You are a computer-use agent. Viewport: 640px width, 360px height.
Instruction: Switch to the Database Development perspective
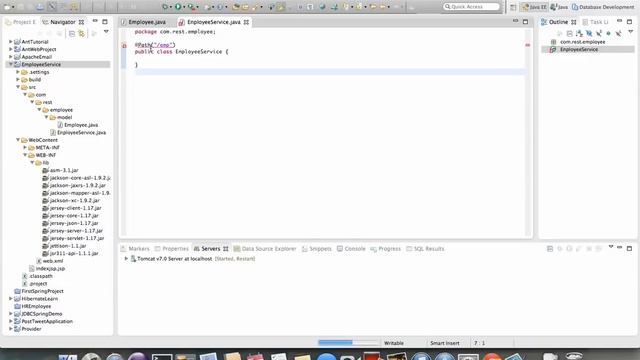603,7
